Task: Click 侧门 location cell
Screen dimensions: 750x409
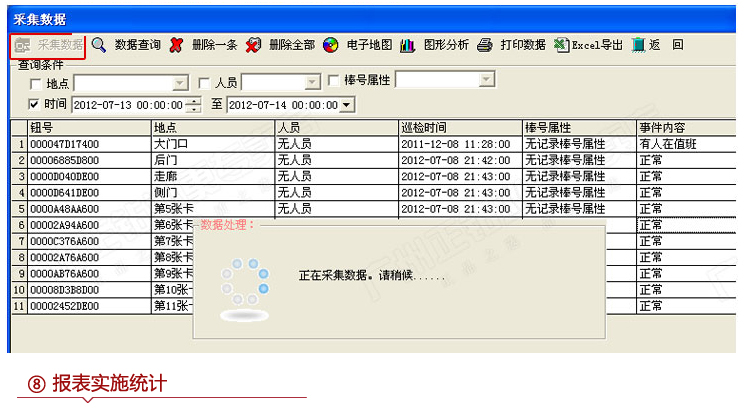Action: click(213, 193)
